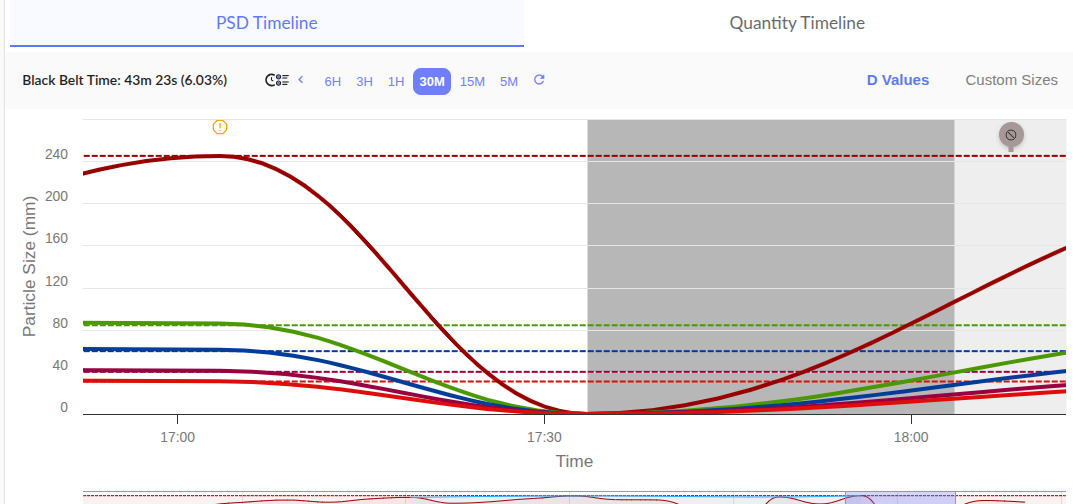
Task: Click the time legend list icon
Action: click(276, 80)
